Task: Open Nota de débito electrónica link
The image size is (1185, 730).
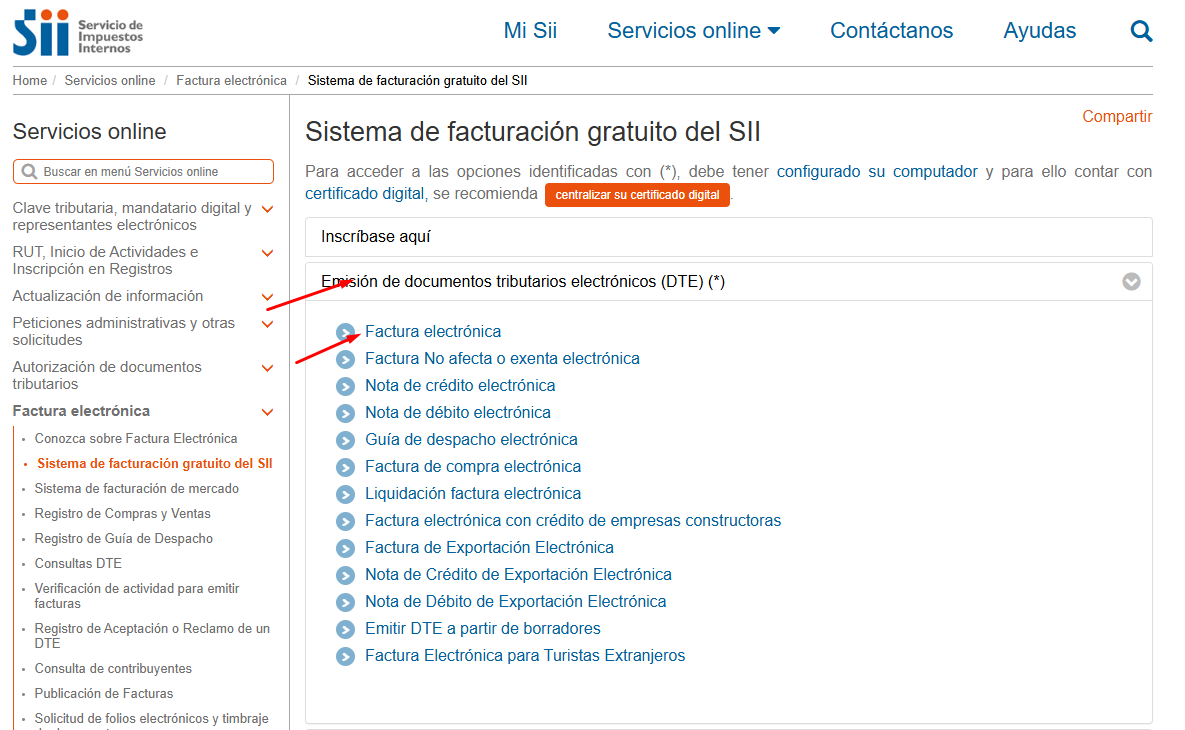Action: (x=458, y=413)
